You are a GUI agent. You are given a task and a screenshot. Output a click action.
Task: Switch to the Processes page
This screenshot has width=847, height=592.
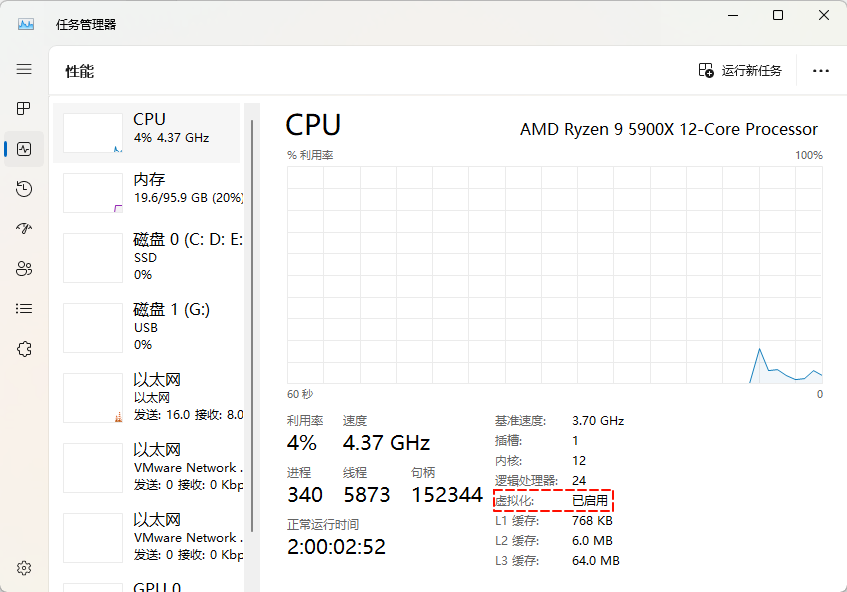pyautogui.click(x=25, y=109)
